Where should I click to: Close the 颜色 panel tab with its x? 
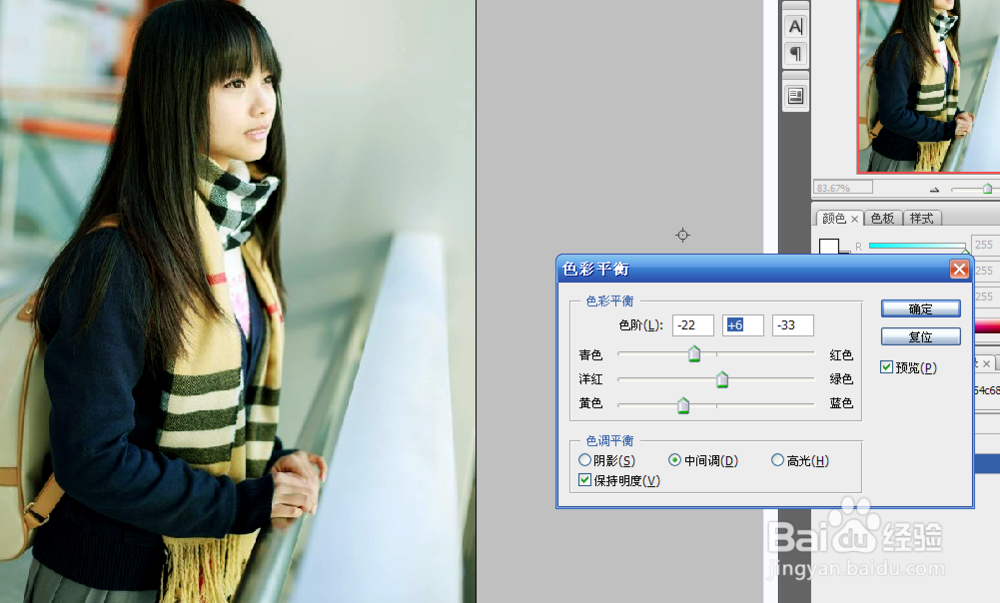pos(855,219)
